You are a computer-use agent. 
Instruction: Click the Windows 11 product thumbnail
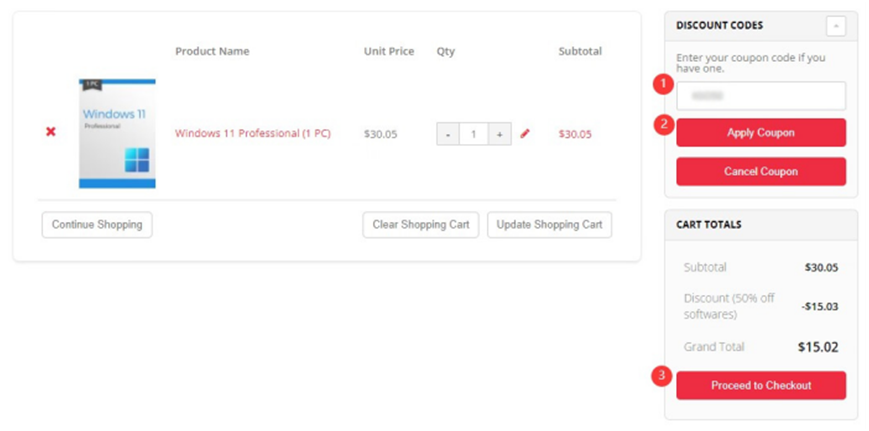click(117, 133)
